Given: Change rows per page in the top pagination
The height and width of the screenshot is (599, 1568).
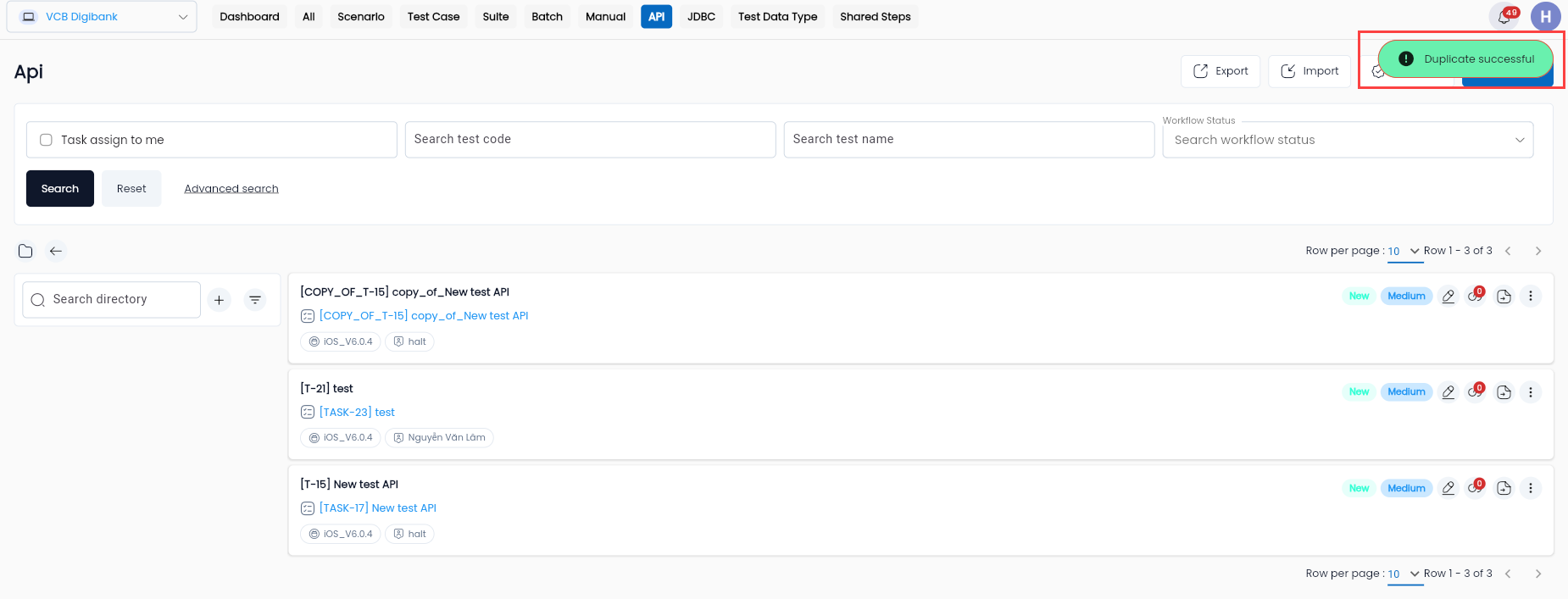Looking at the screenshot, I should point(1404,252).
